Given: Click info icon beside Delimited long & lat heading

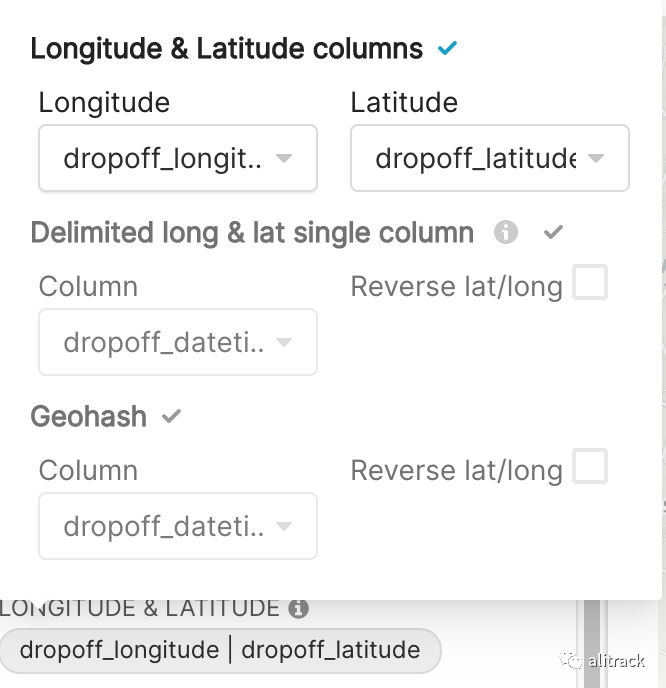Looking at the screenshot, I should point(506,233).
